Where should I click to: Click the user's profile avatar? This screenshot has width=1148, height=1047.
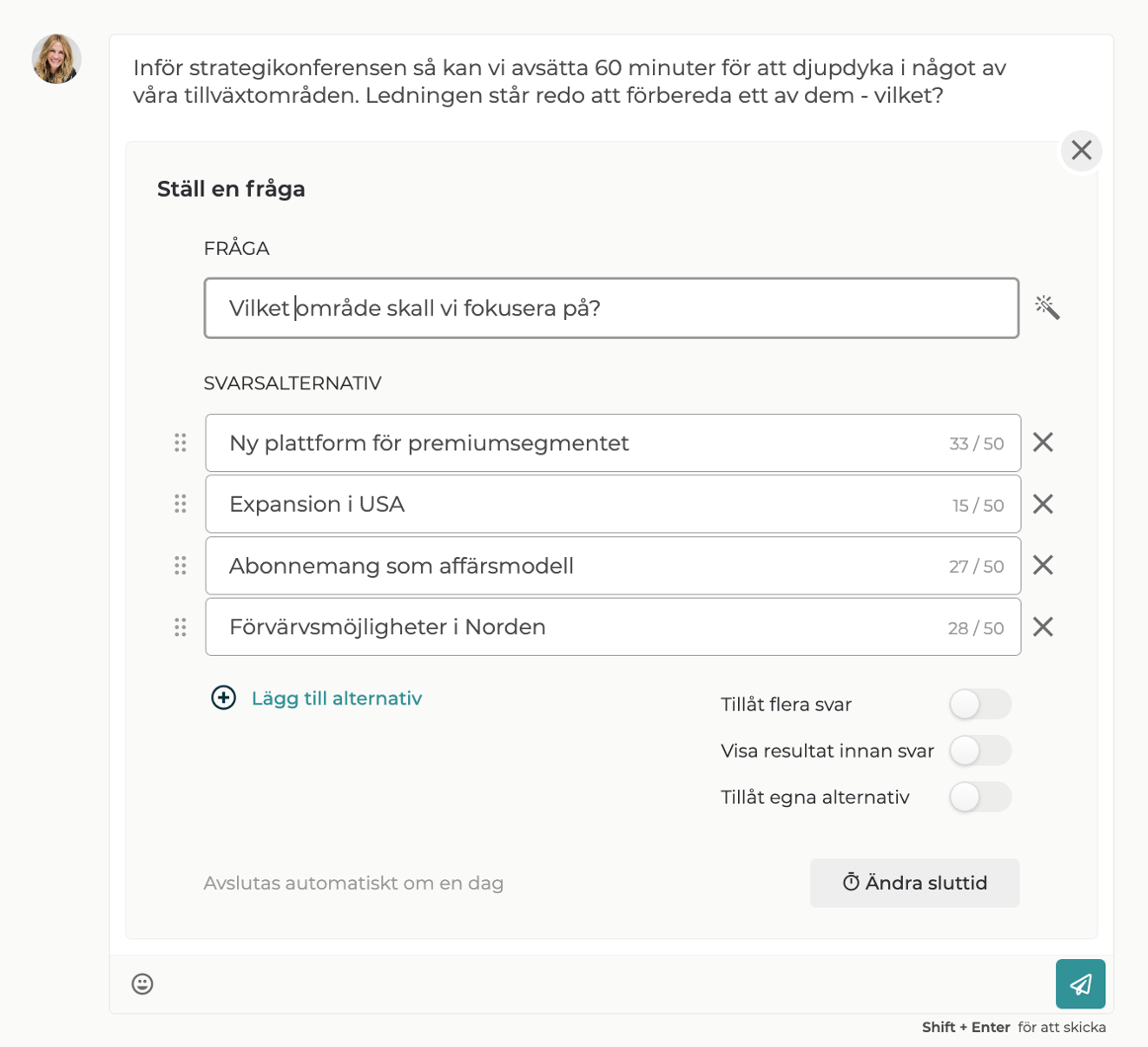point(56,59)
